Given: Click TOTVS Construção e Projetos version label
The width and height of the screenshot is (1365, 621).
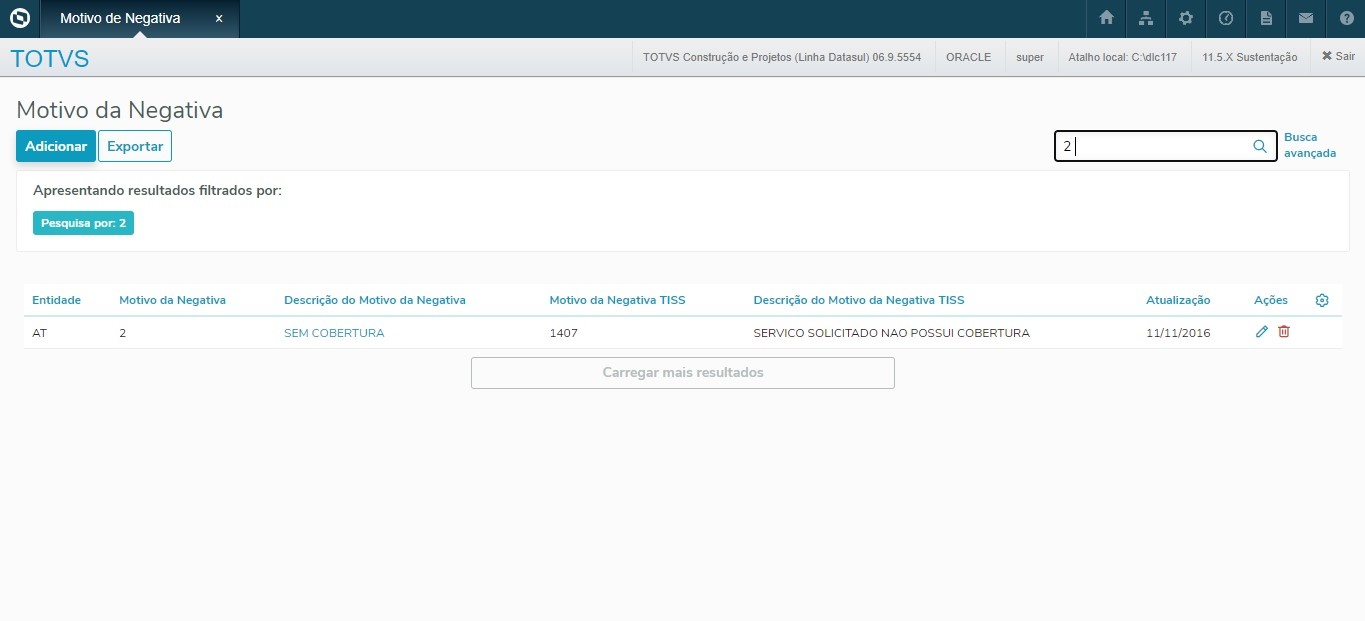Looking at the screenshot, I should (782, 57).
